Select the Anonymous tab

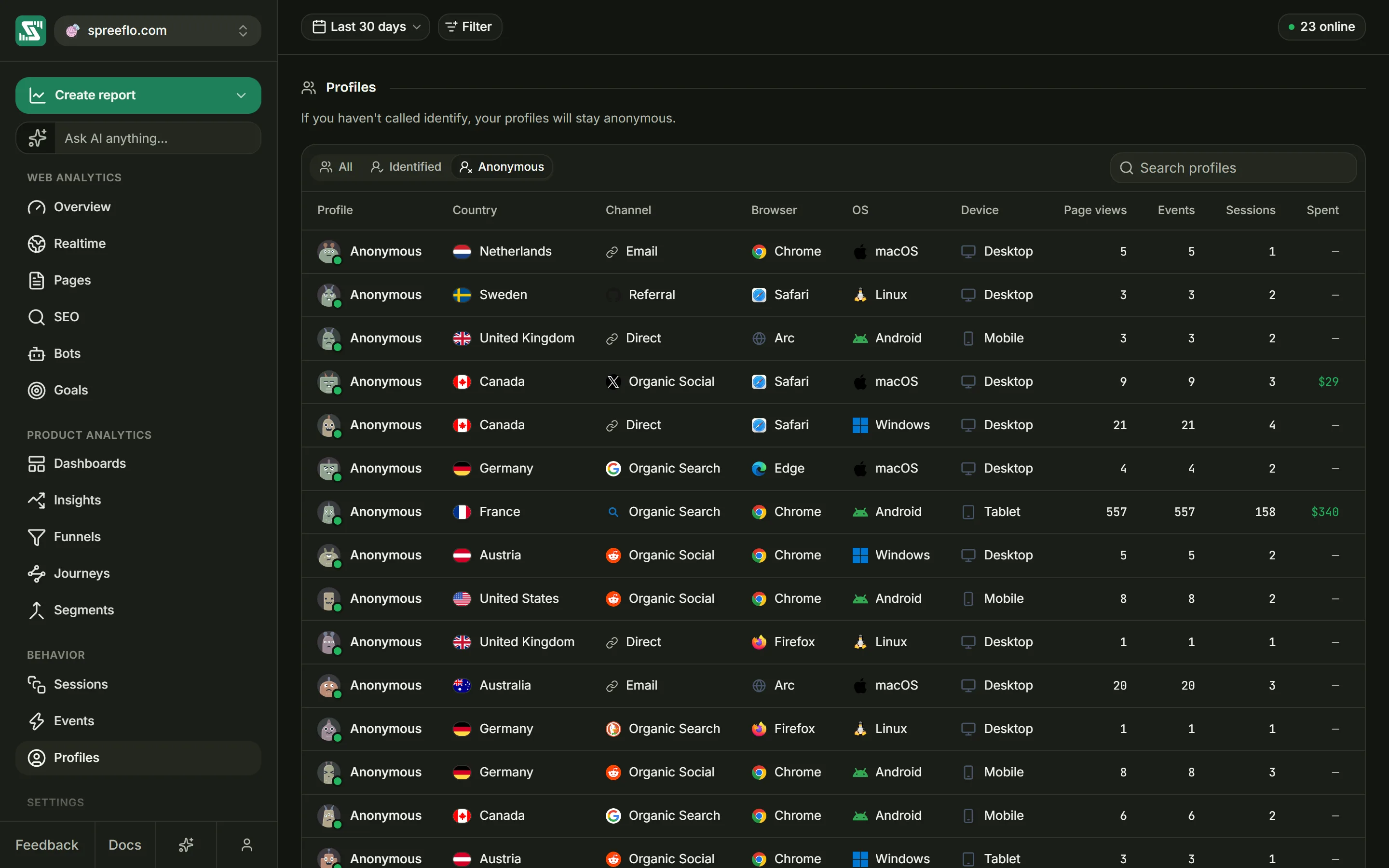point(502,167)
